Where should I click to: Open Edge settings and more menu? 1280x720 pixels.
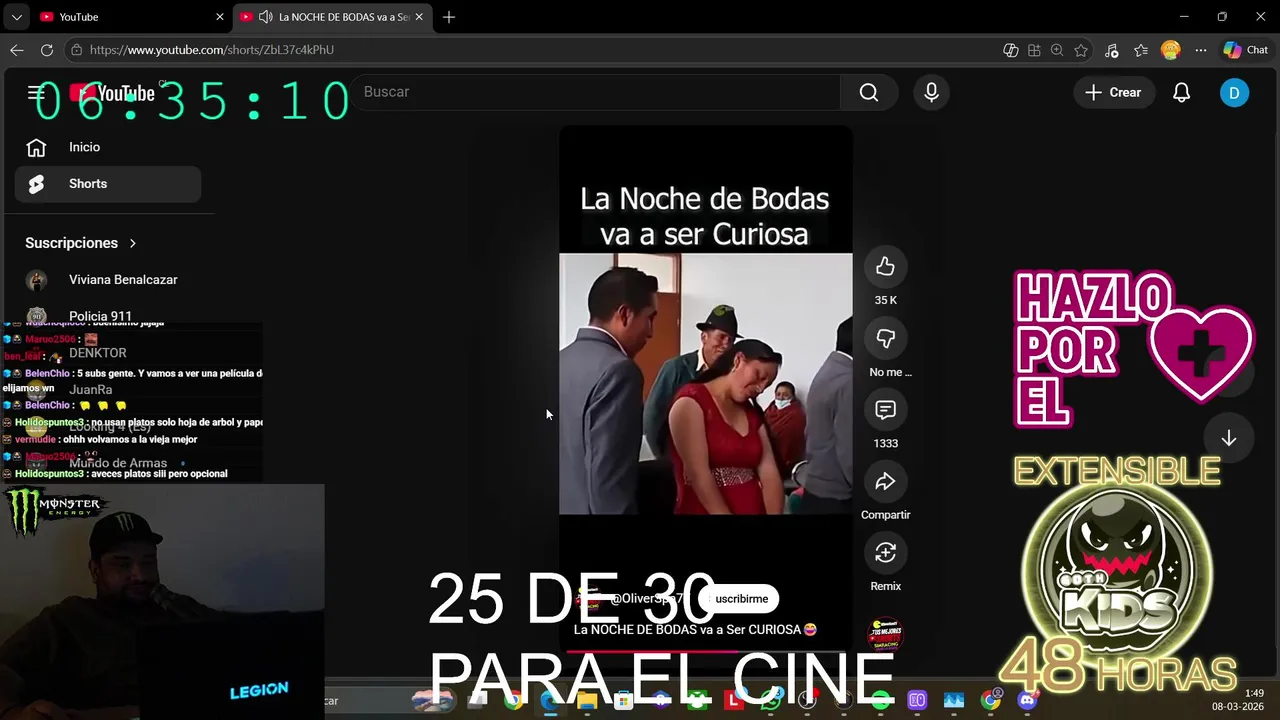(x=1201, y=50)
